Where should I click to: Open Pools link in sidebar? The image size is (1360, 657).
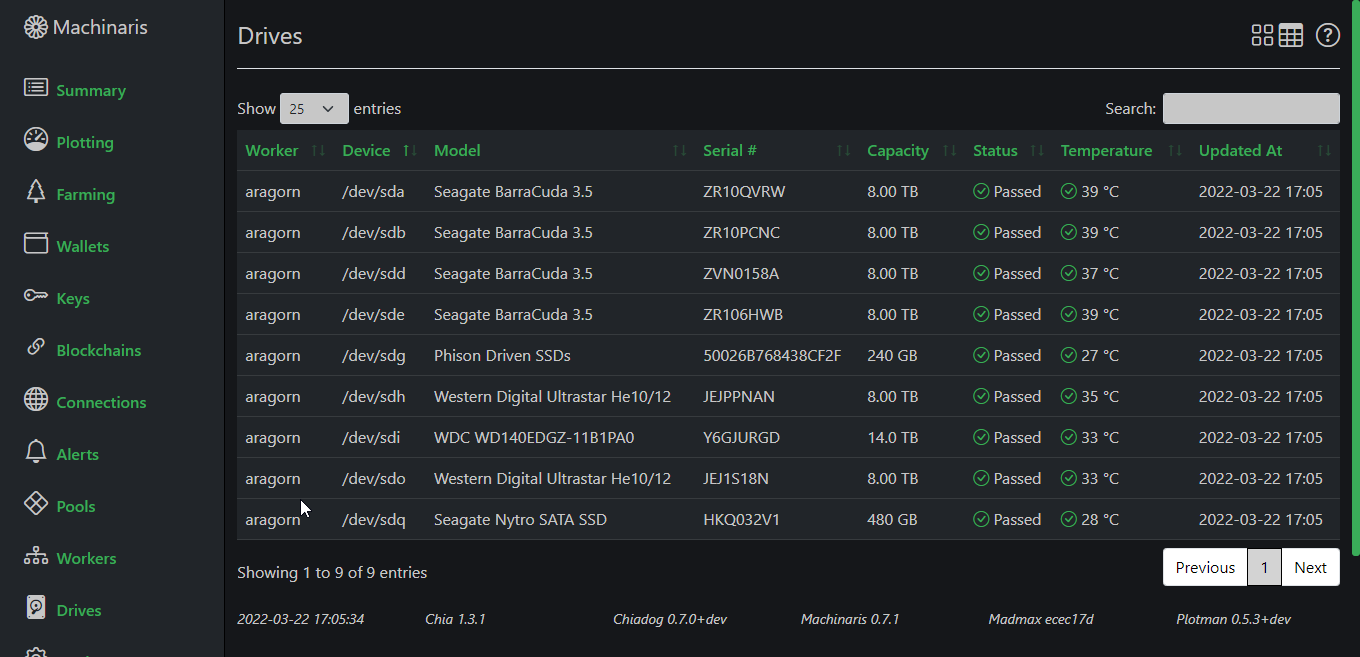pyautogui.click(x=76, y=506)
